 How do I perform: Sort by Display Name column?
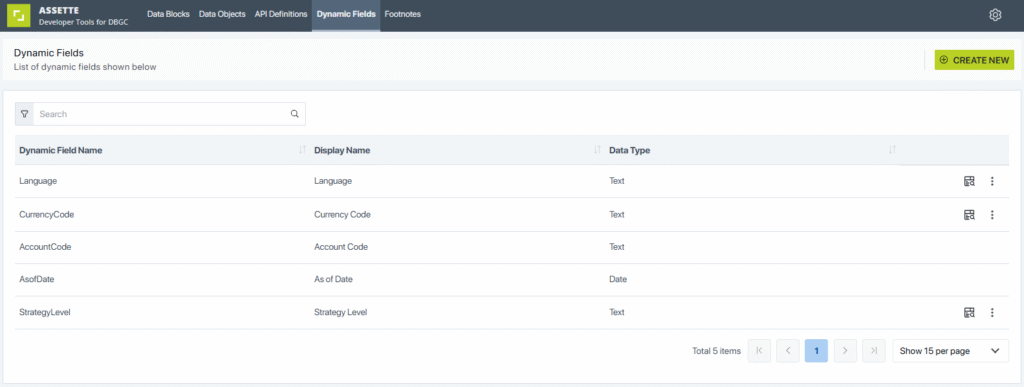coord(597,150)
